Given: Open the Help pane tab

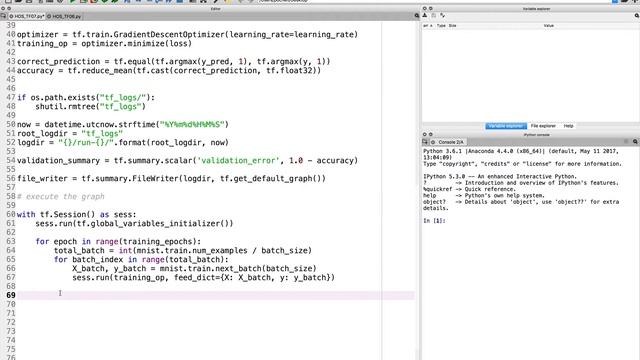Looking at the screenshot, I should click(569, 126).
